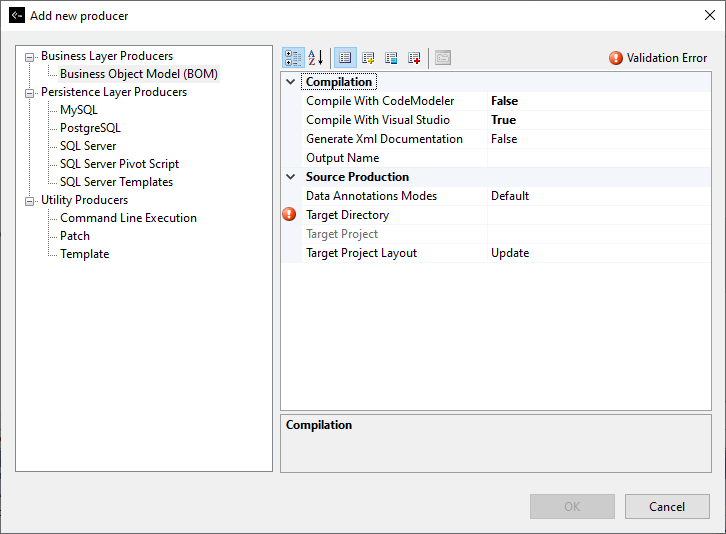Toggle the Generate Xml Documentation value

click(x=597, y=139)
